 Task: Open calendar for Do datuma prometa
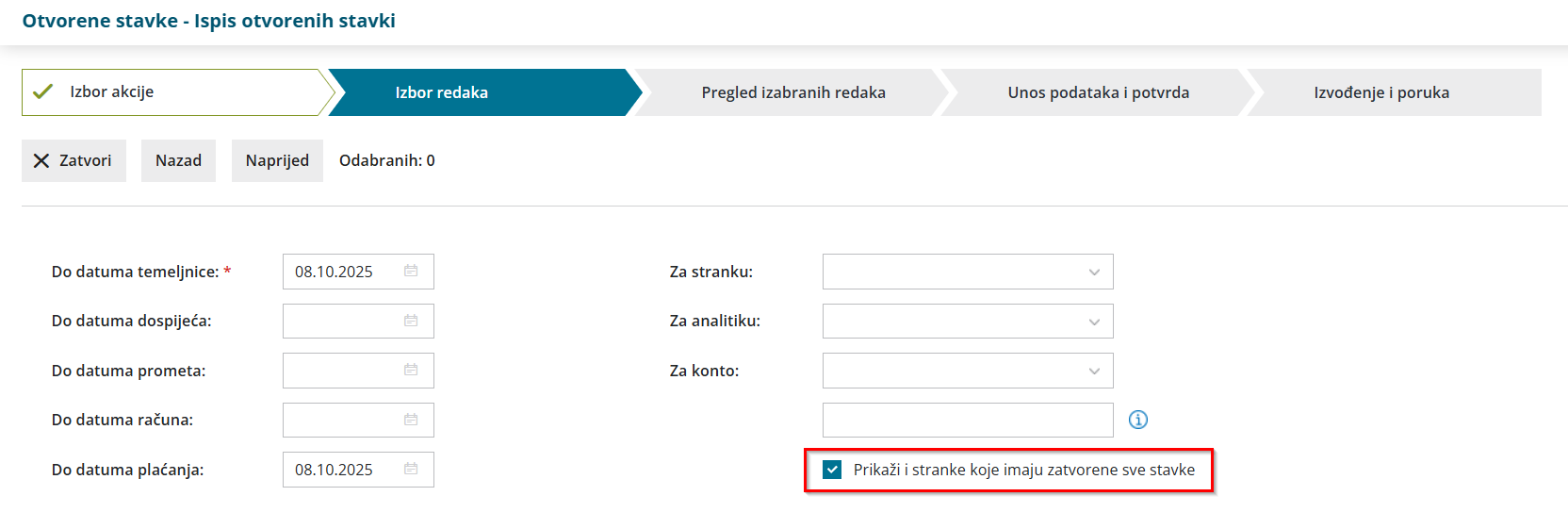(x=411, y=370)
